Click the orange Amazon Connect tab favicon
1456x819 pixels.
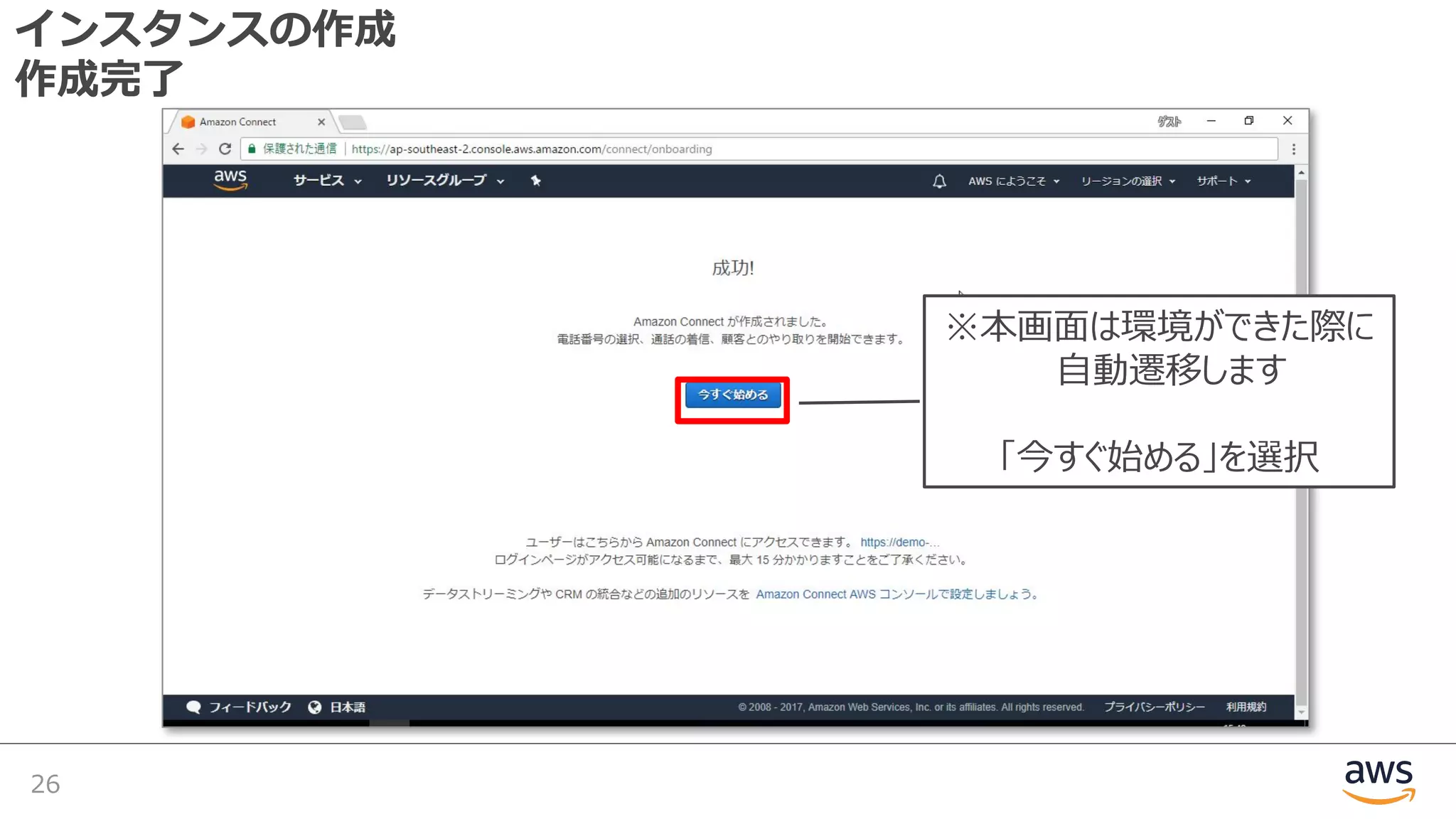tap(188, 122)
